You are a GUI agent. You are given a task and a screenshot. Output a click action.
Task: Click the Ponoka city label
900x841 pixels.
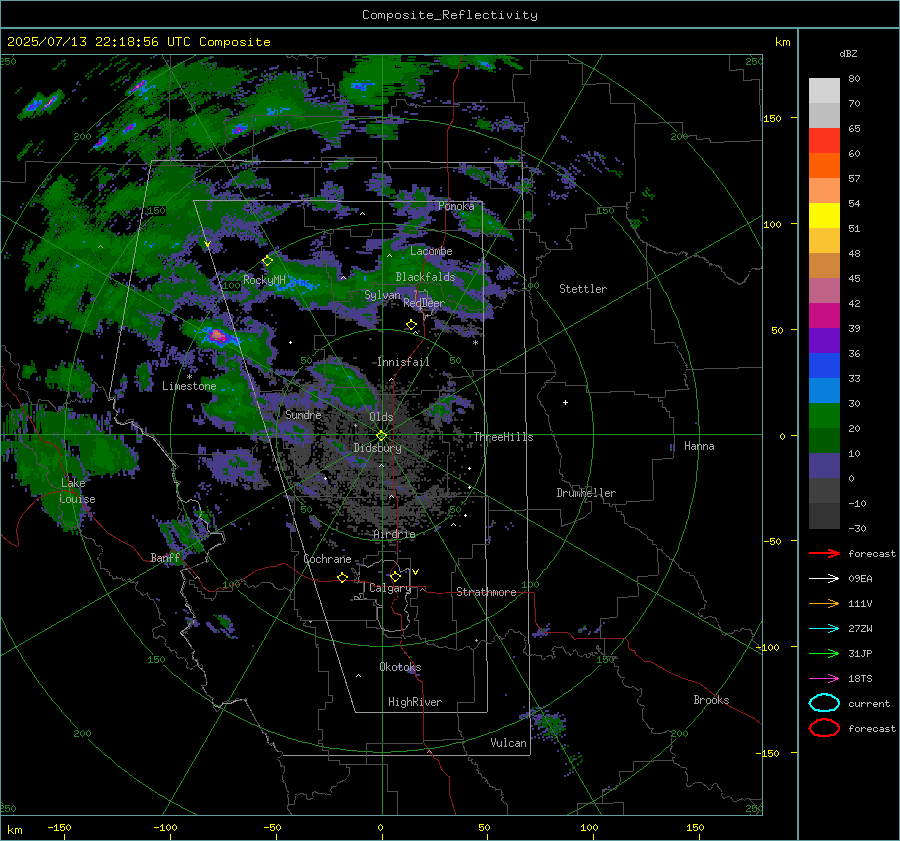click(x=456, y=206)
